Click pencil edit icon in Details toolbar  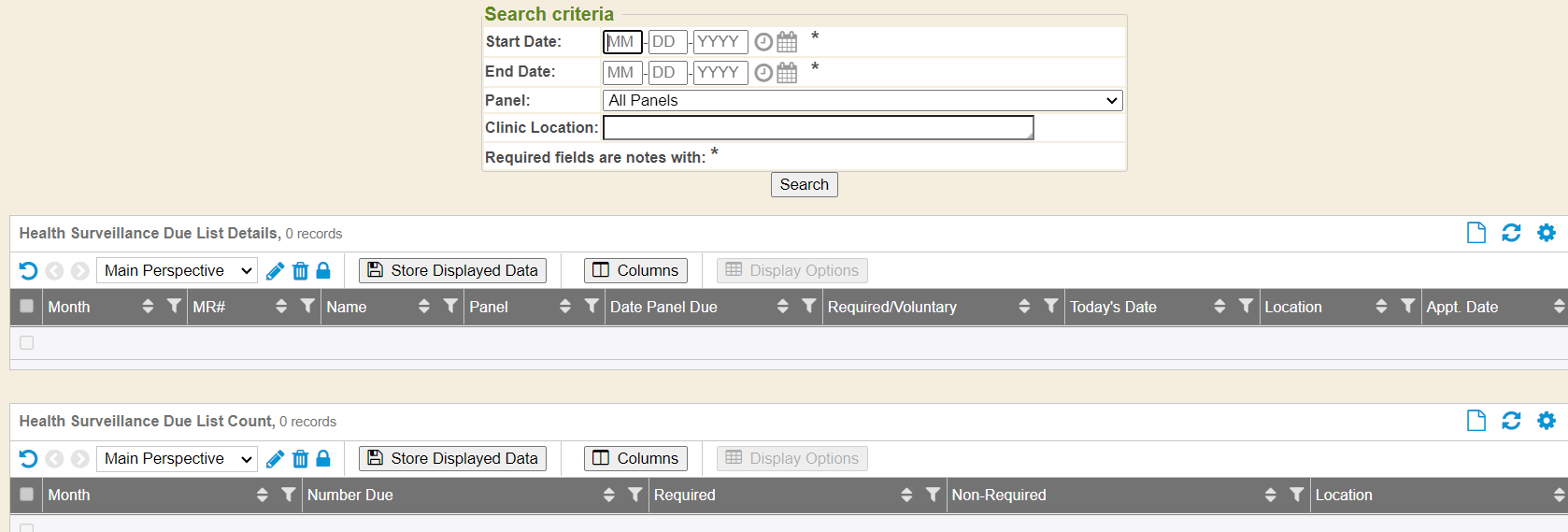pos(275,271)
